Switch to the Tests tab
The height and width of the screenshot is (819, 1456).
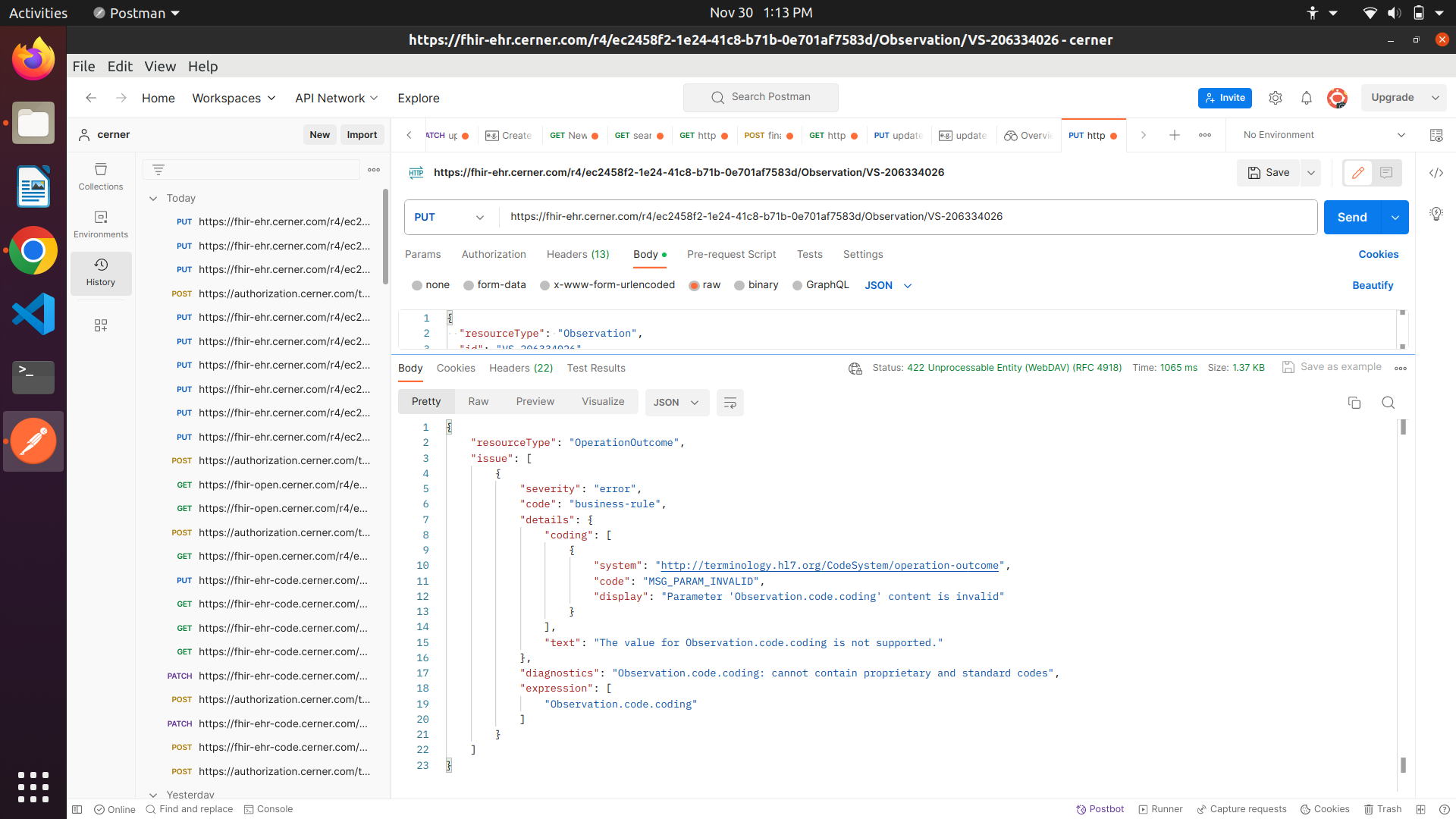pyautogui.click(x=810, y=254)
